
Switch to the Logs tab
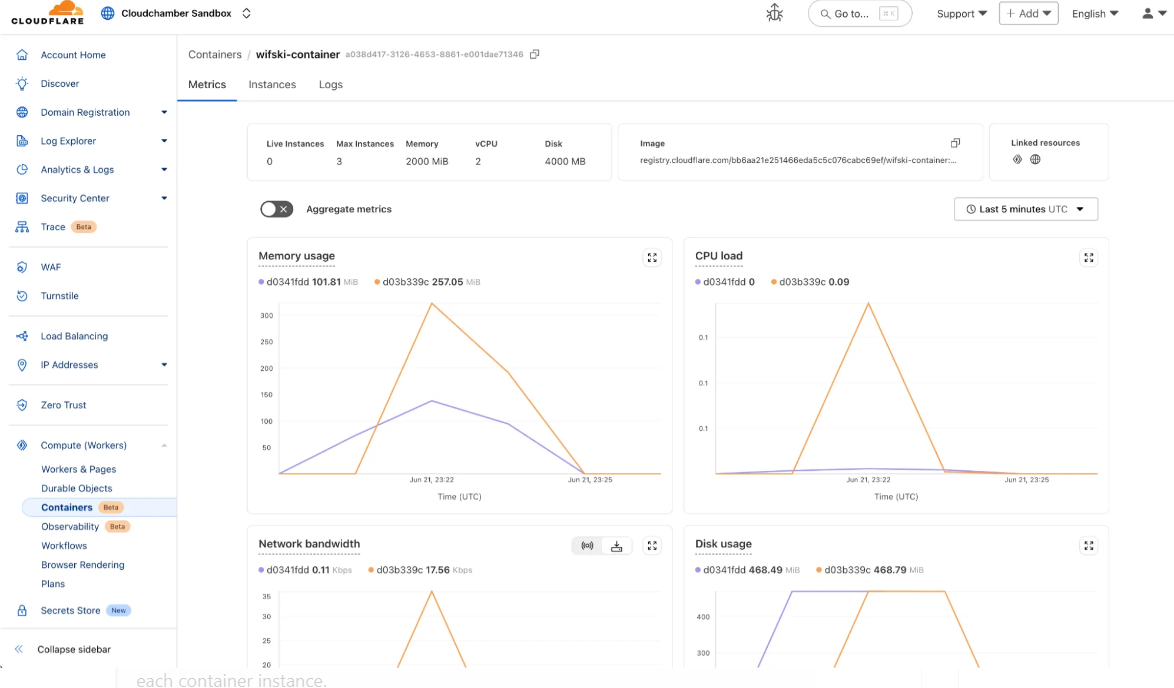[330, 85]
